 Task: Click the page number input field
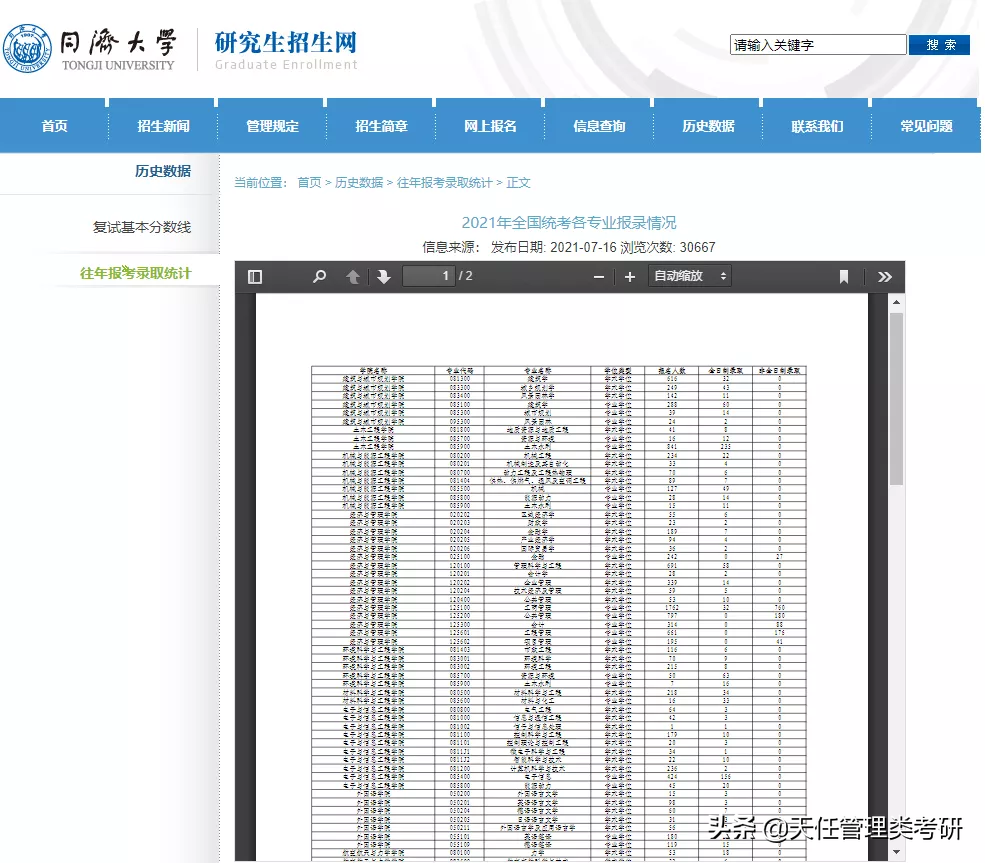(x=431, y=275)
